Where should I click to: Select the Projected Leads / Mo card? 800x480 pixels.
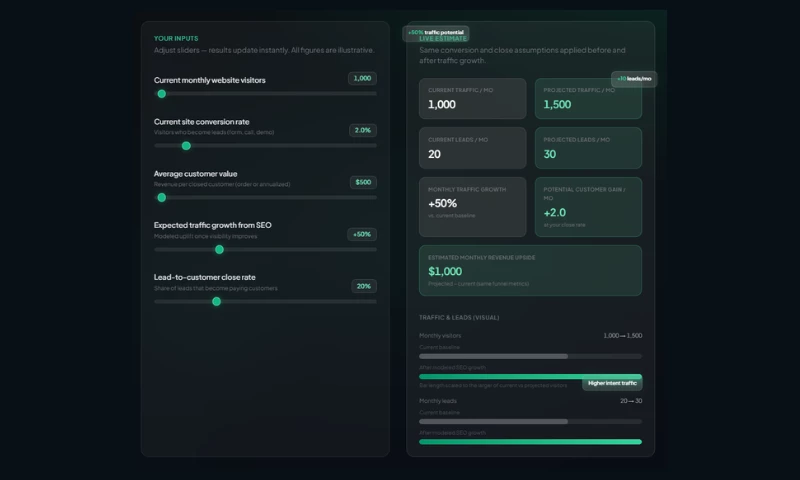click(x=587, y=148)
